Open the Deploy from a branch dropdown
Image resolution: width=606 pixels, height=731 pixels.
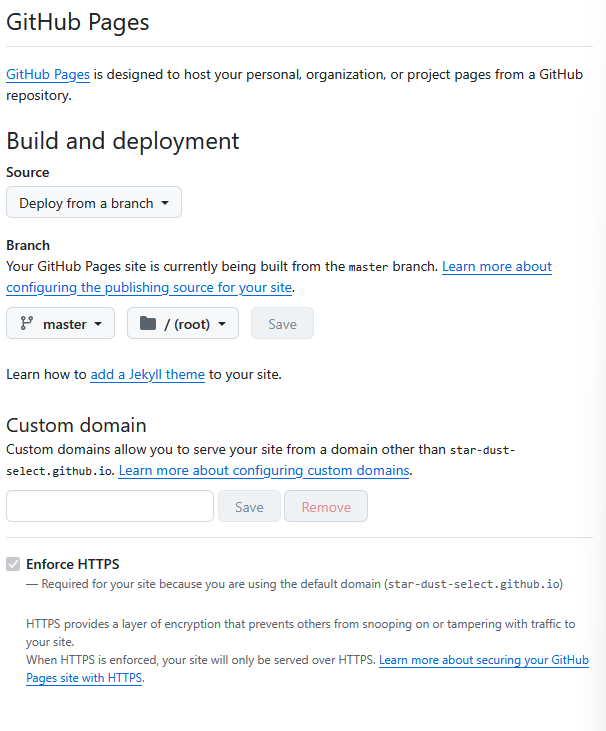(94, 202)
